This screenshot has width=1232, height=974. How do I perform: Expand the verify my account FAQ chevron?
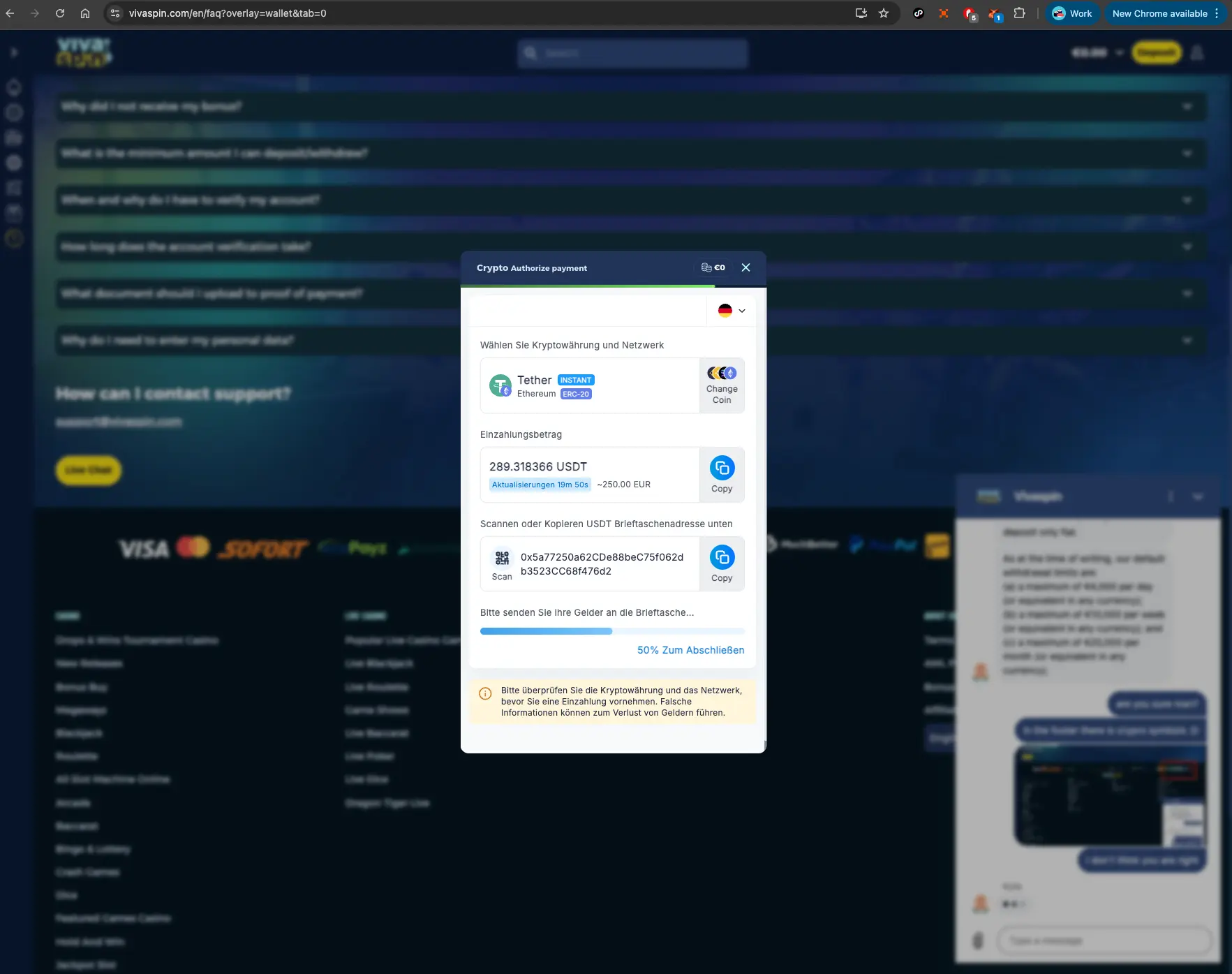[1187, 200]
